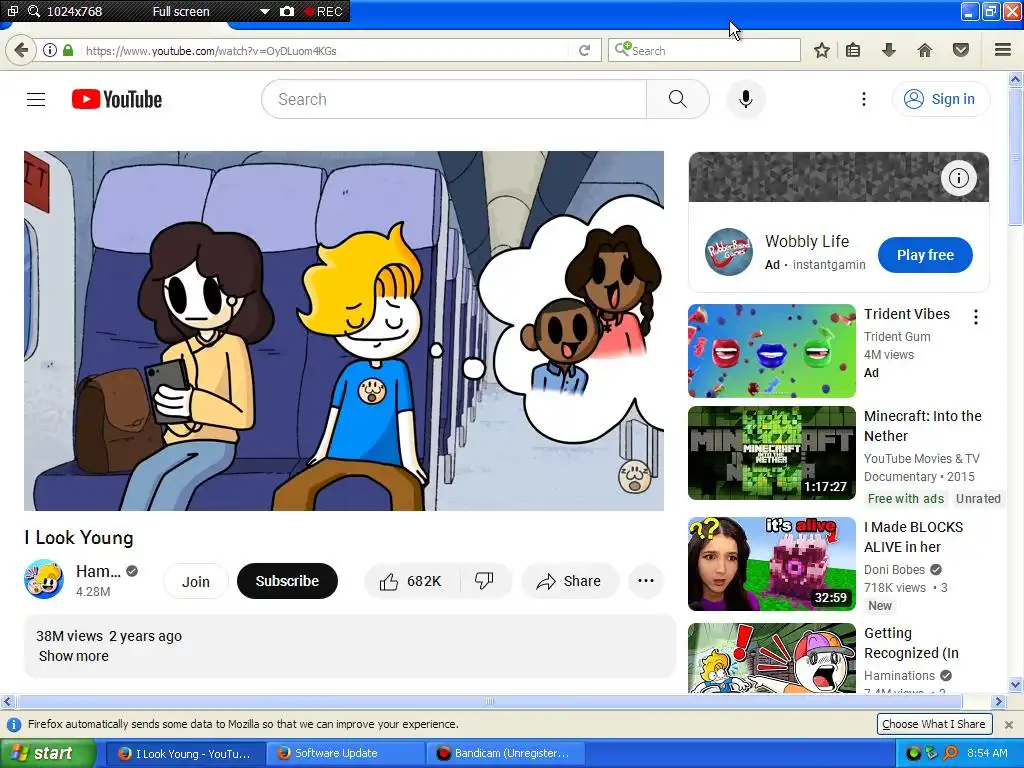Screen dimensions: 1024x768
Task: Click the browser back arrow
Action: point(21,50)
